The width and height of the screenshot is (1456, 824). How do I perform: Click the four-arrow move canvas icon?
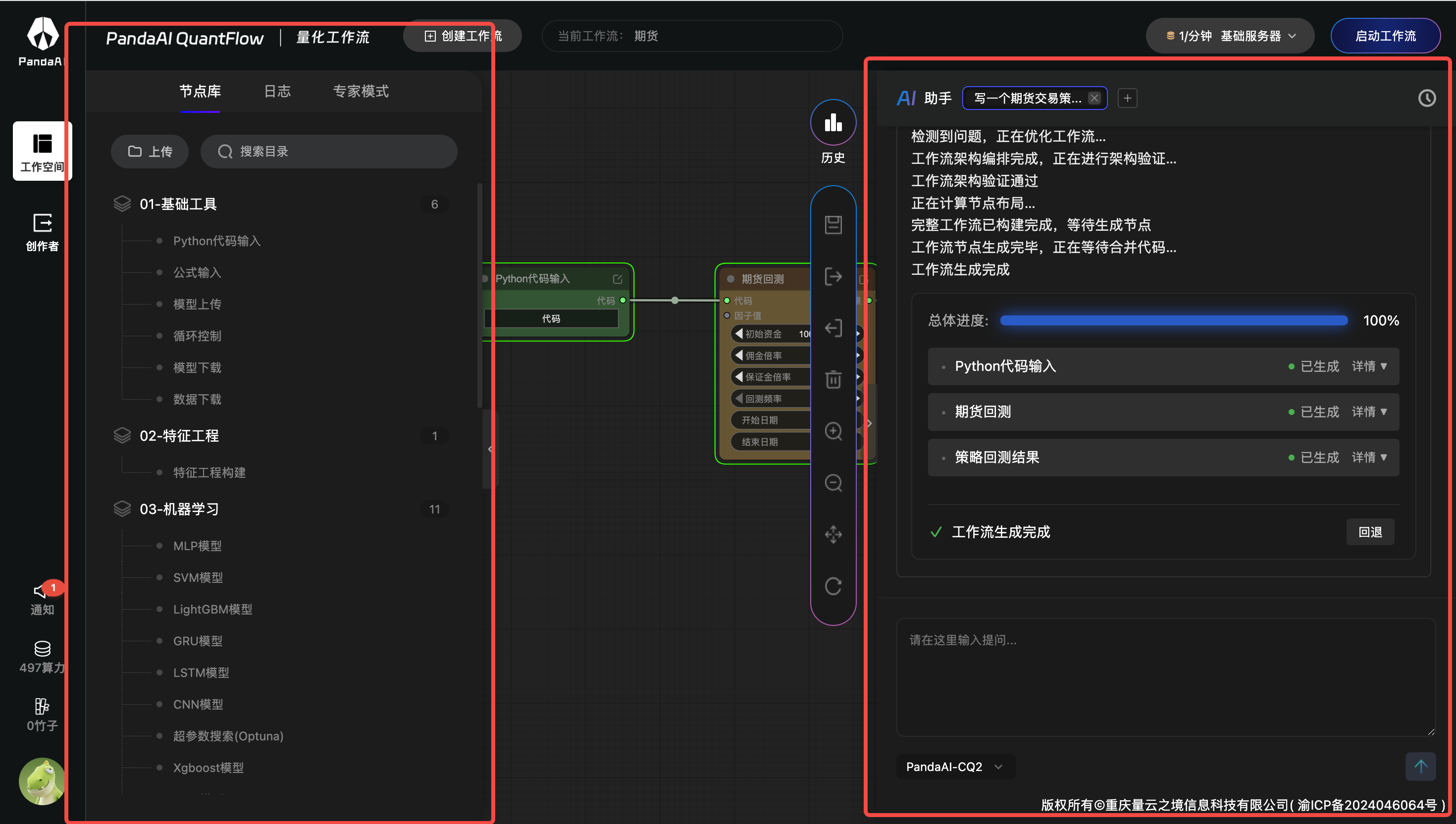(x=833, y=534)
